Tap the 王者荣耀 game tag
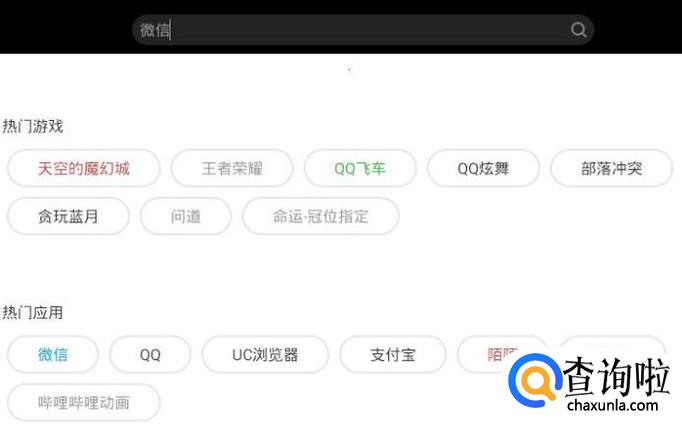The height and width of the screenshot is (436, 682). pos(232,168)
